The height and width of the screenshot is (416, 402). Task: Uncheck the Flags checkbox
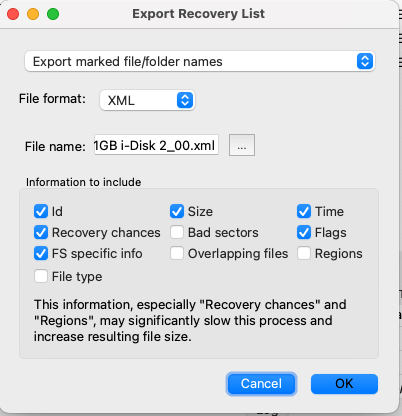[x=304, y=232]
